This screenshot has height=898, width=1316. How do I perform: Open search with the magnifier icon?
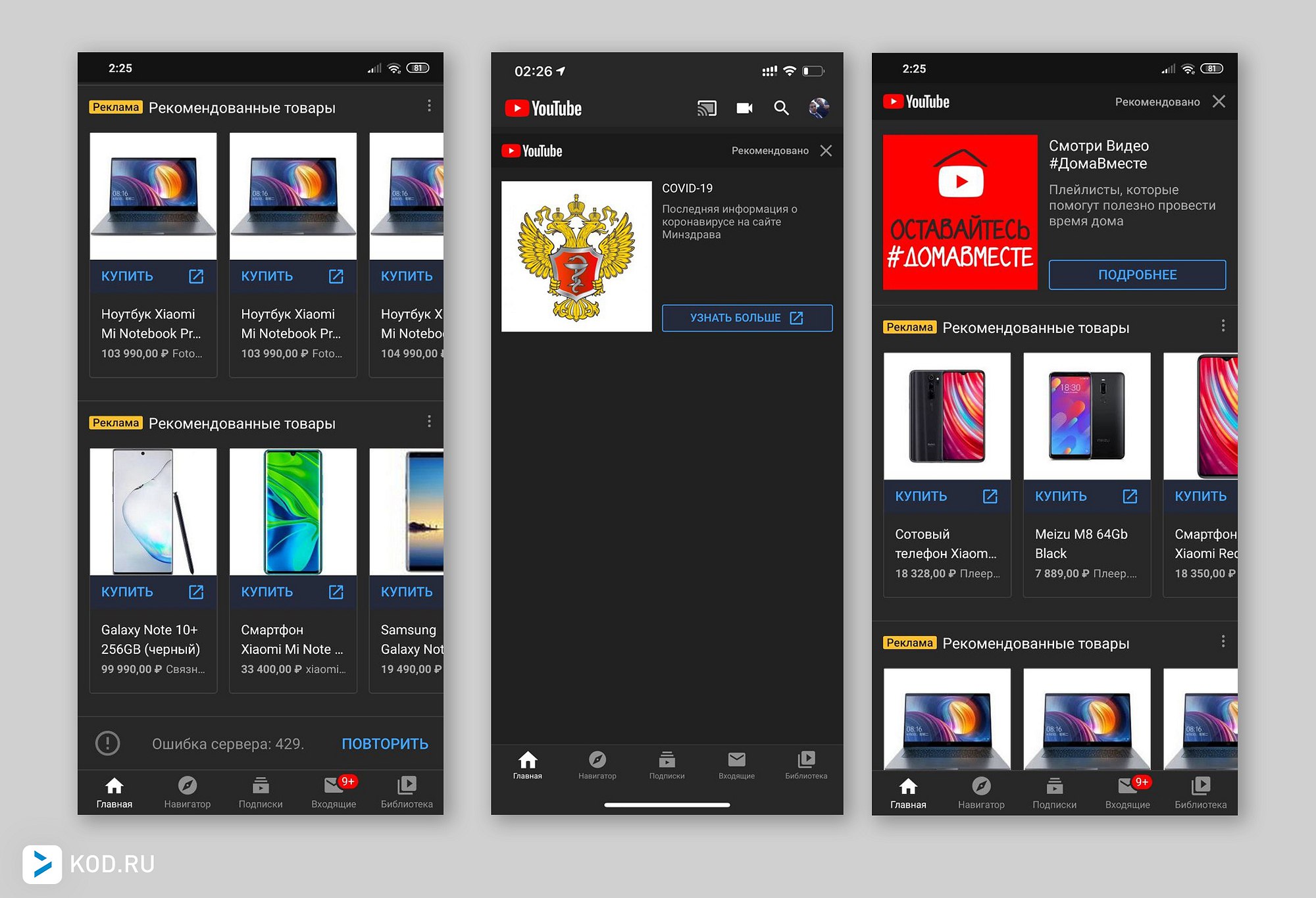[781, 108]
